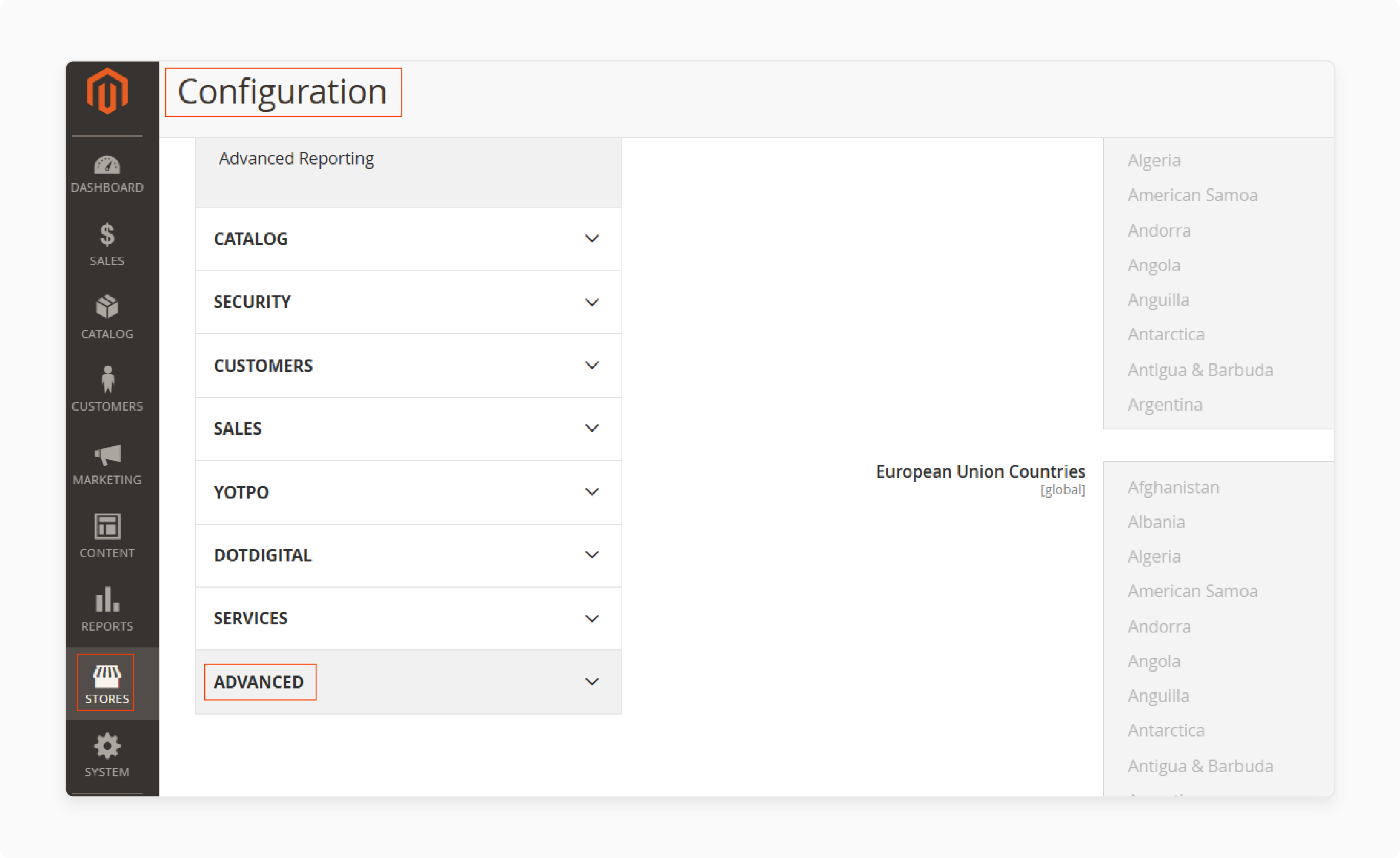The image size is (1400, 858).
Task: Open the Advanced Reporting config tab
Action: 296,159
